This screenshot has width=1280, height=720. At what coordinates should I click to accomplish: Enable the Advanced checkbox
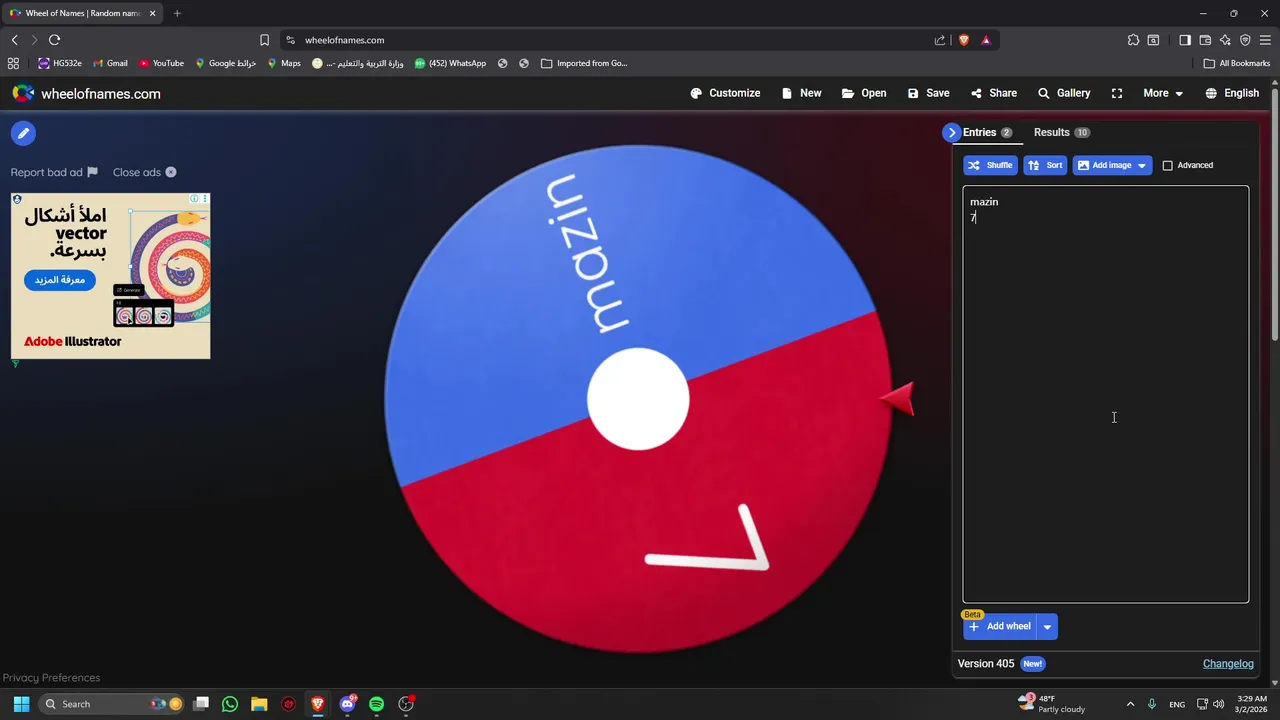coord(1167,165)
